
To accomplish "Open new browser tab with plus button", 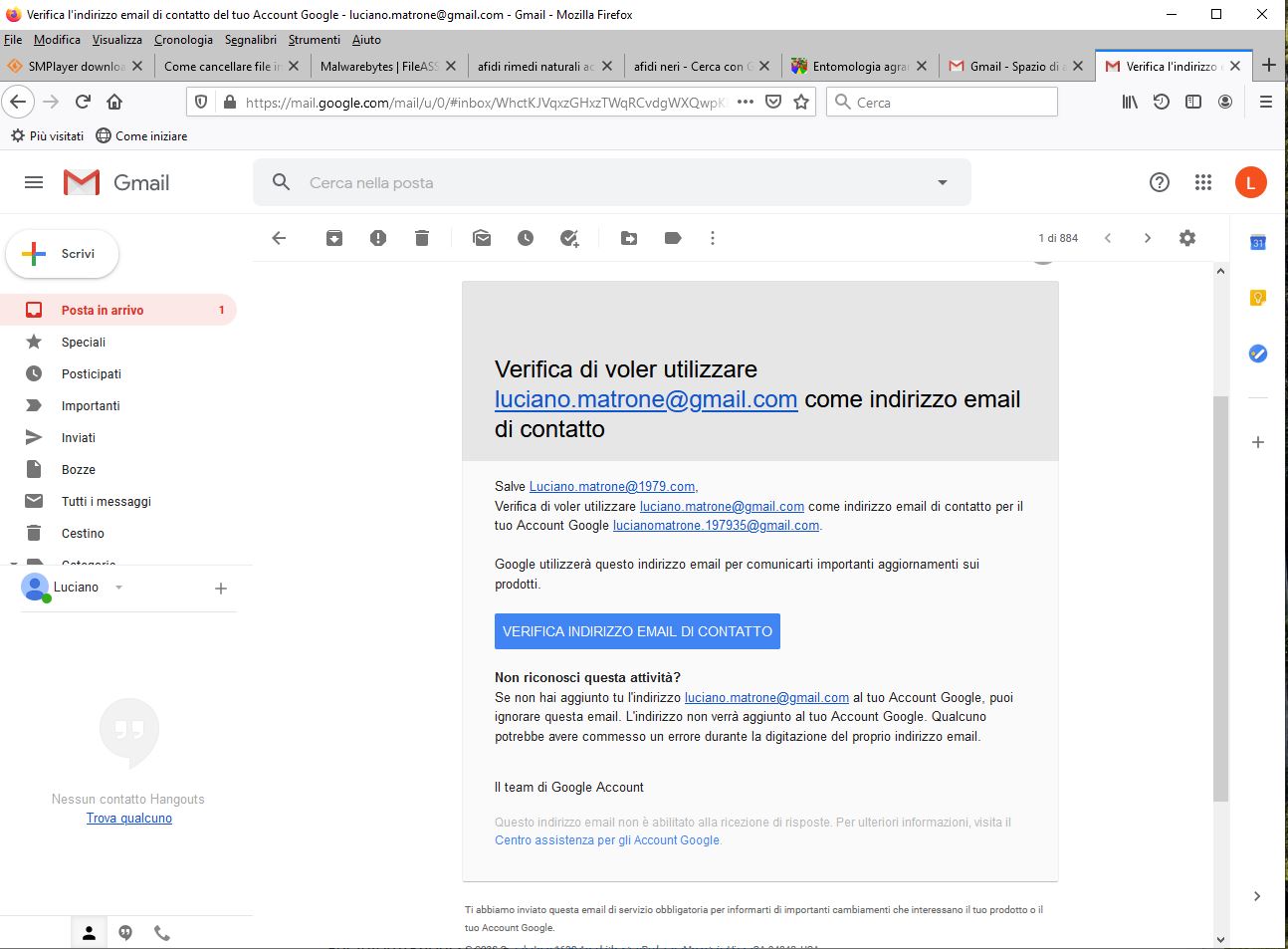I will [x=1269, y=66].
